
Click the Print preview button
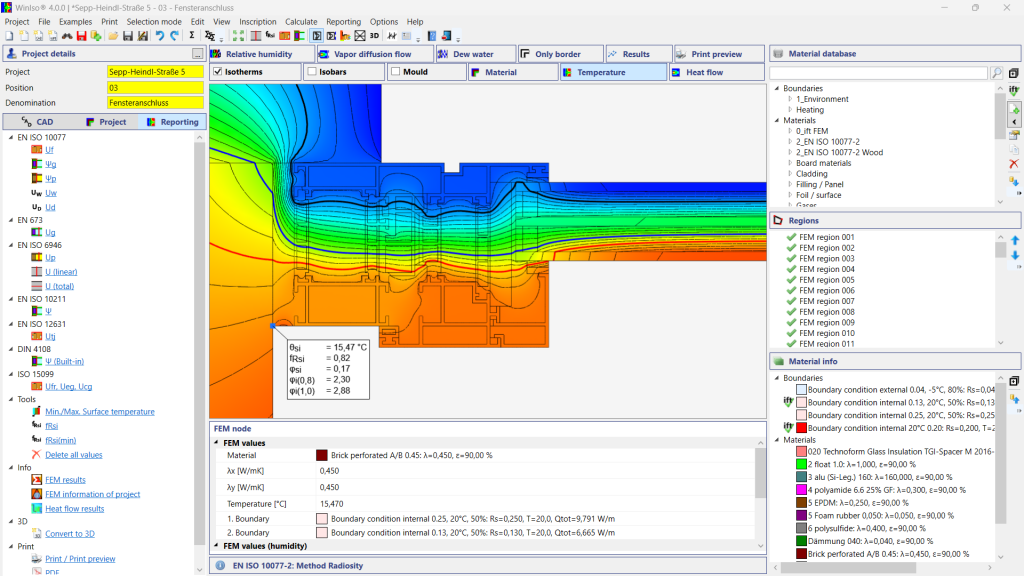point(718,54)
